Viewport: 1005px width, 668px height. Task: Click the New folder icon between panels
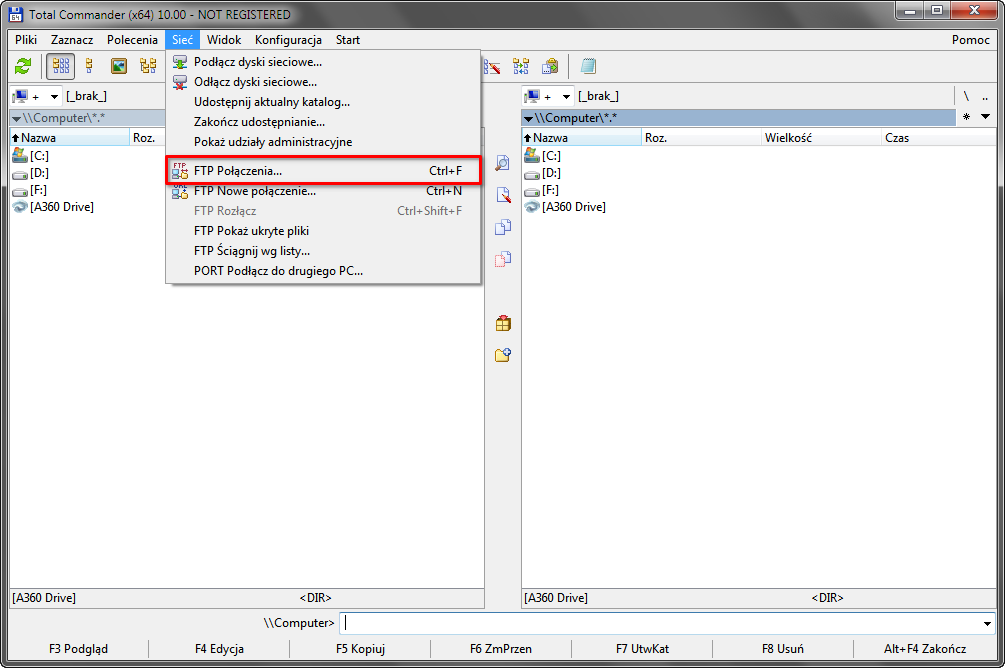coord(503,355)
